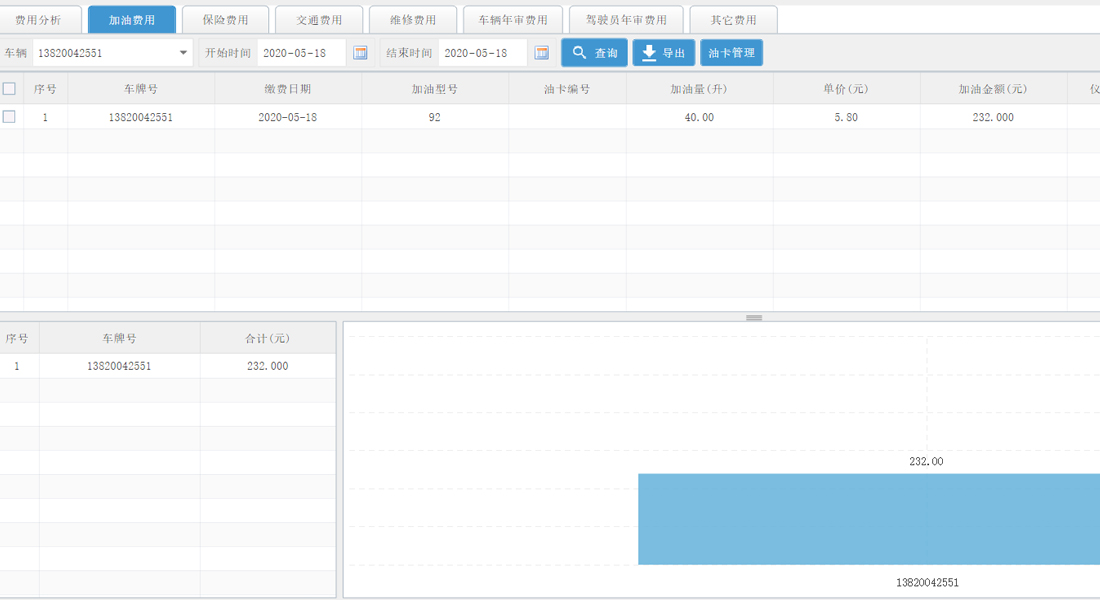
Task: Tick the select-all checkbox in table header
Action: [9, 89]
